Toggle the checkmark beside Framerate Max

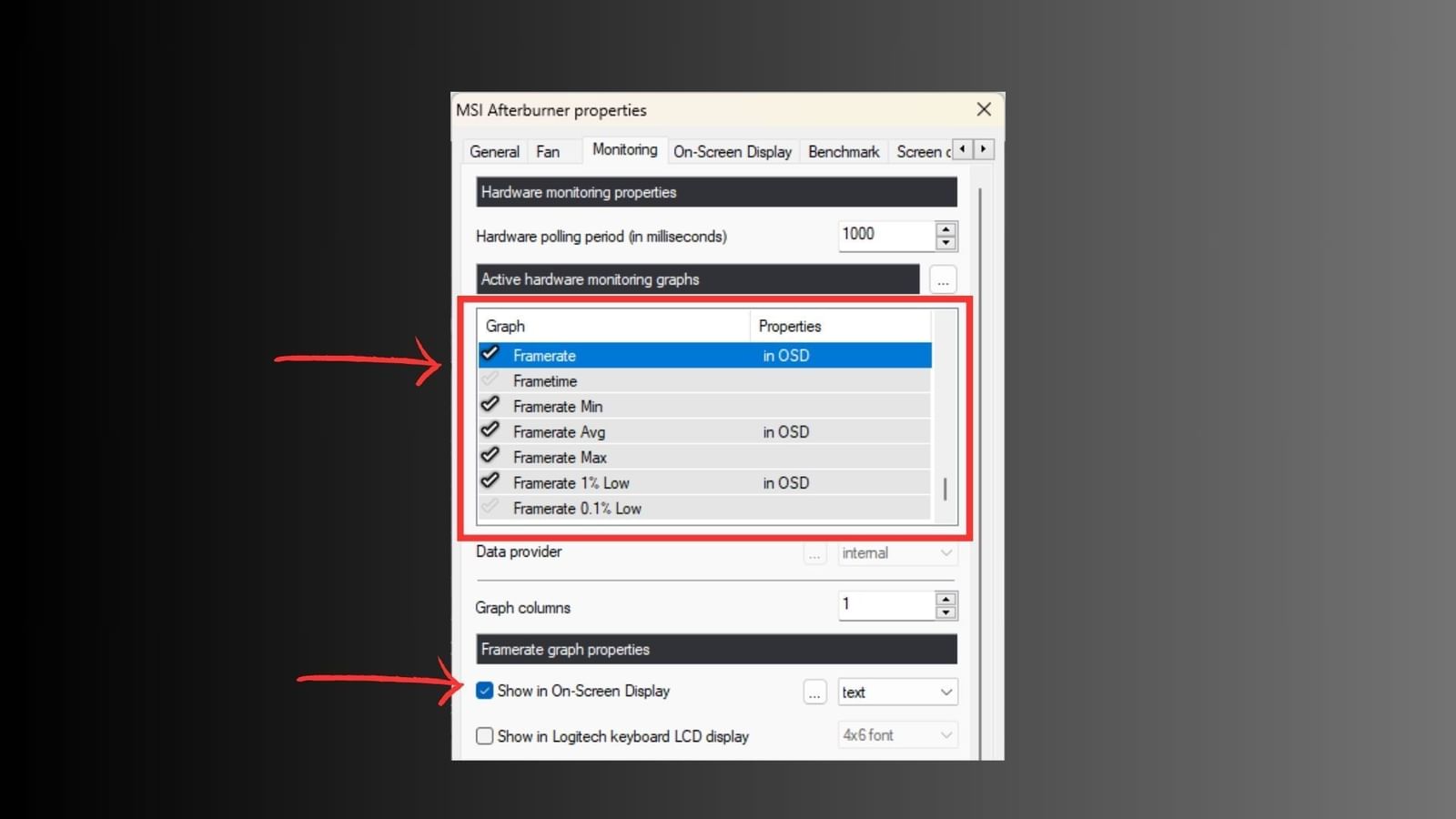(490, 456)
